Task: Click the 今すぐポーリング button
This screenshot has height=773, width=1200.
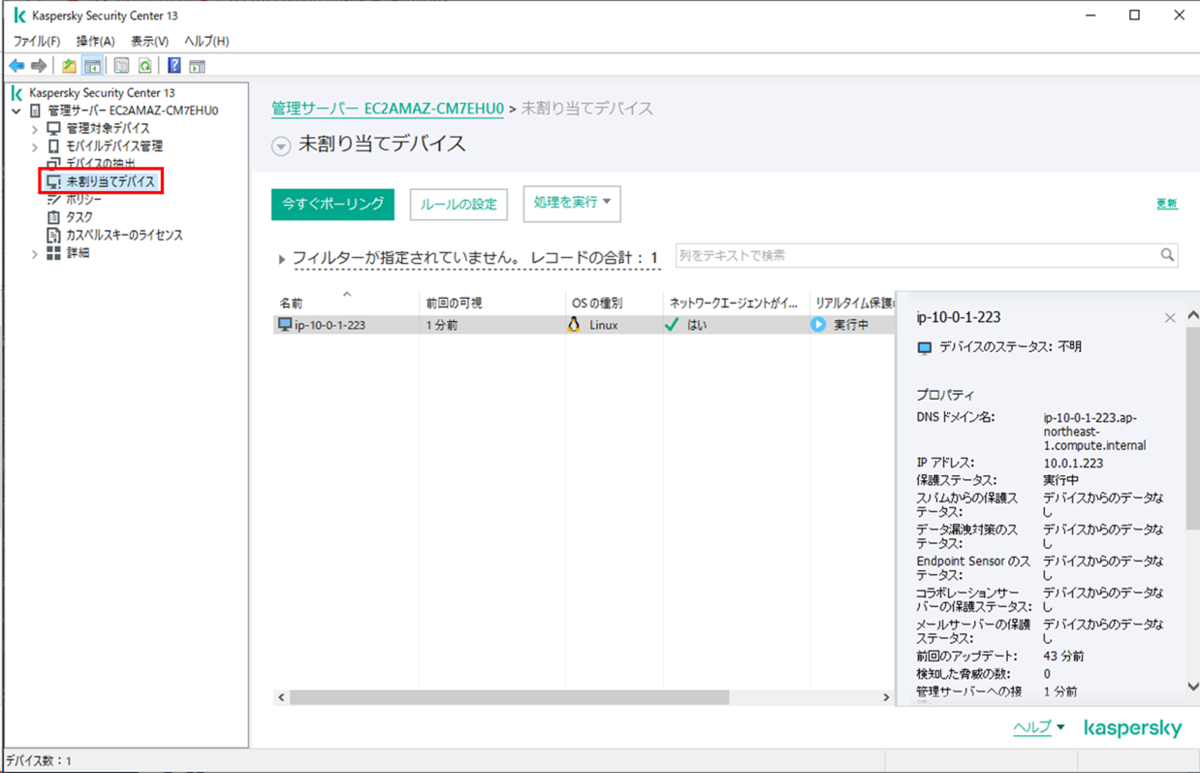Action: (333, 203)
